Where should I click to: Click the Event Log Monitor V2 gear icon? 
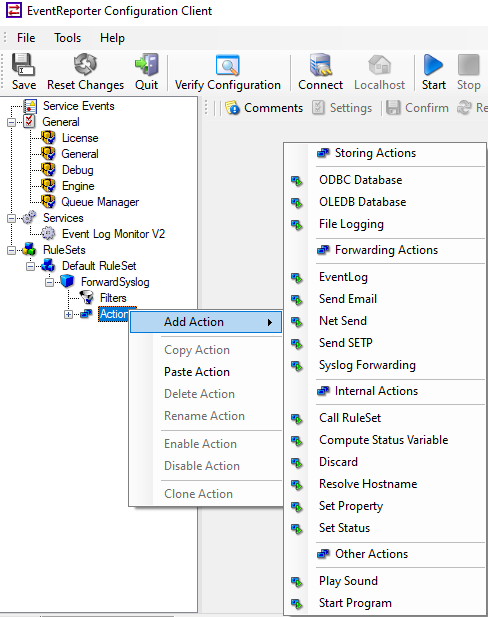click(x=48, y=233)
